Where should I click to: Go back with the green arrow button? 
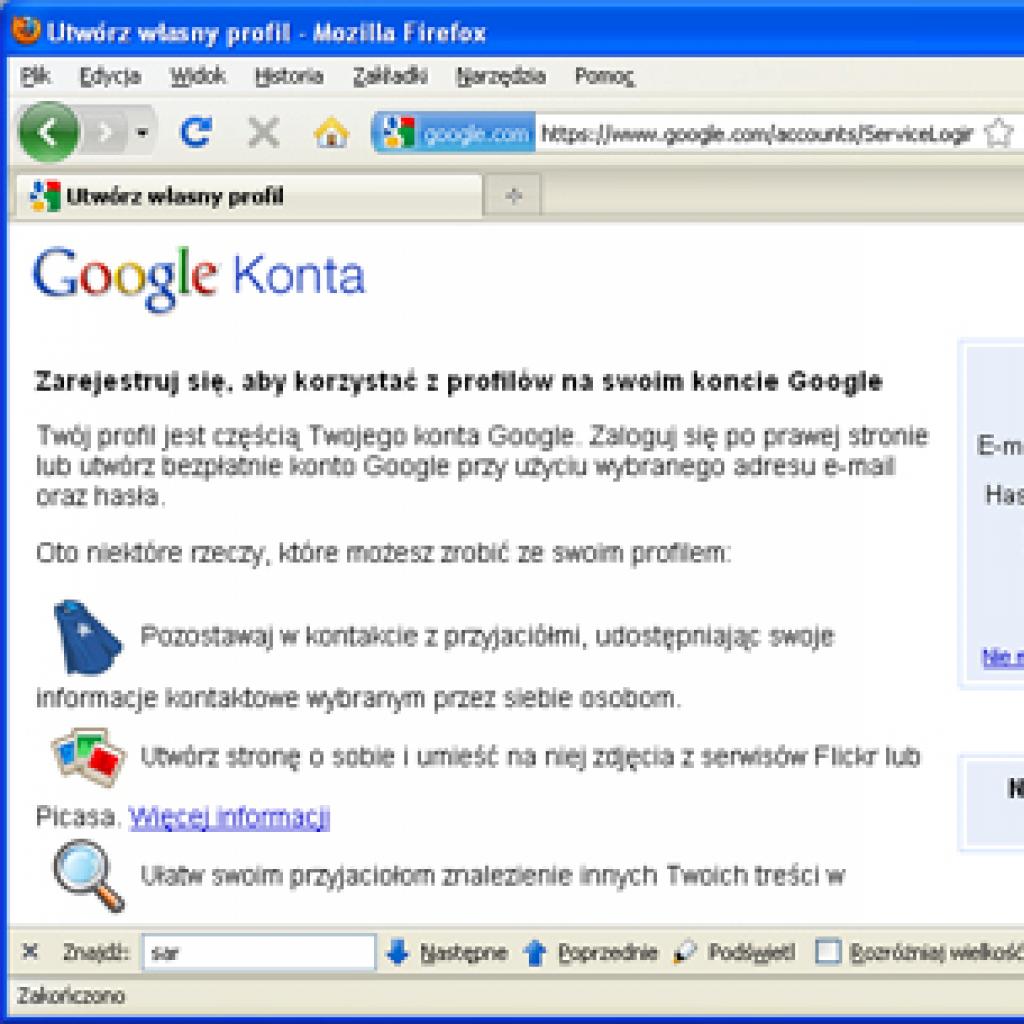coord(49,133)
